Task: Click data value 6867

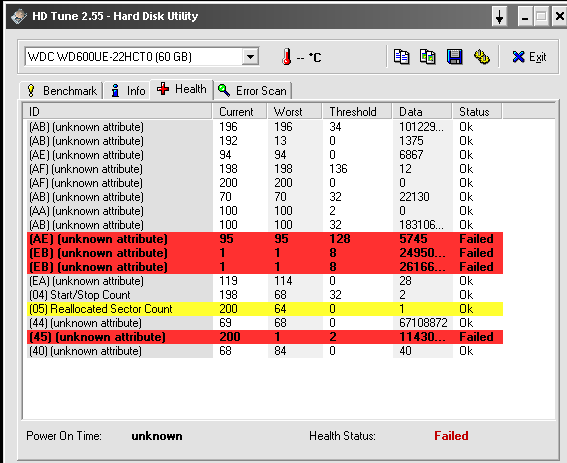Action: (x=411, y=155)
